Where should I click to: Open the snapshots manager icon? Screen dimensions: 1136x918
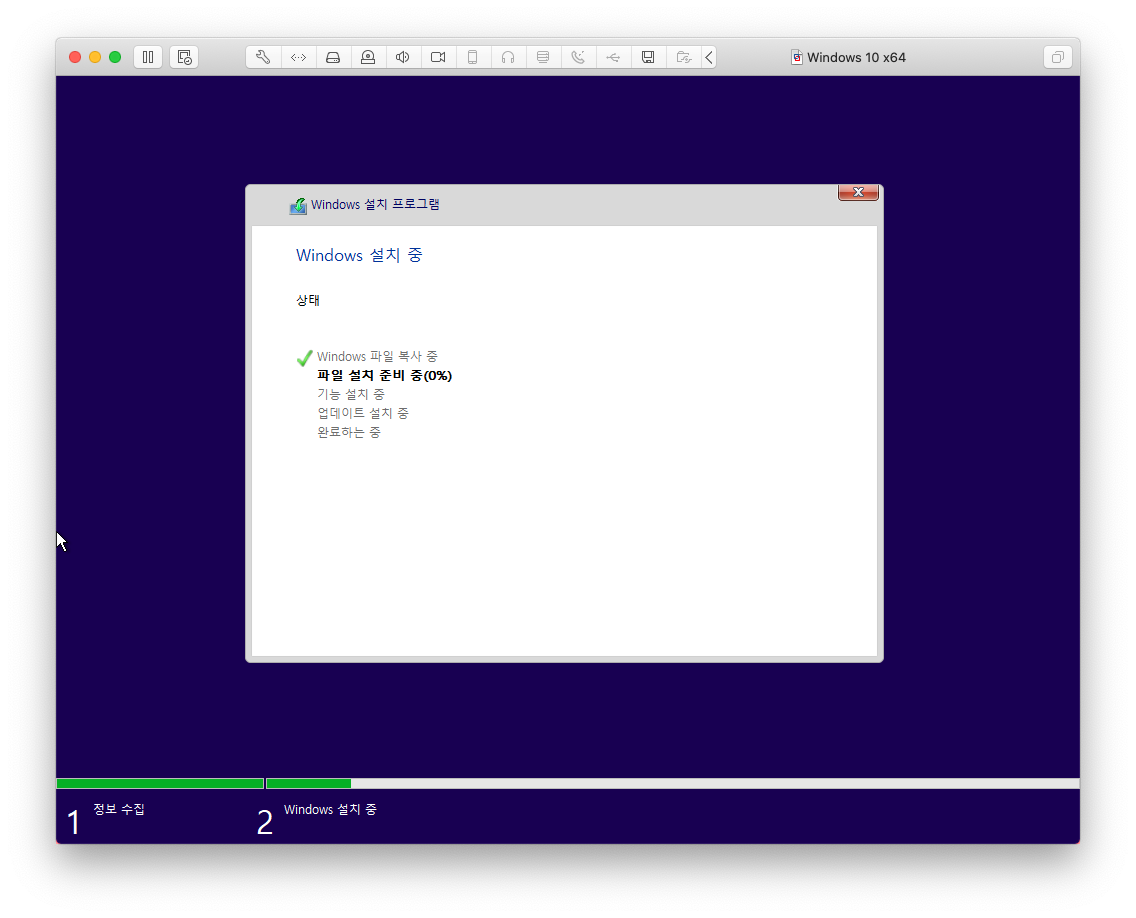point(184,57)
